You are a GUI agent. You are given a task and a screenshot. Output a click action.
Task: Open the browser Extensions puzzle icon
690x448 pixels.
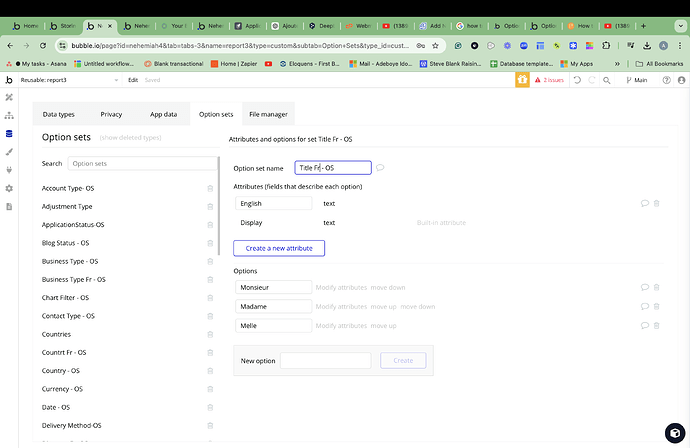(x=606, y=45)
